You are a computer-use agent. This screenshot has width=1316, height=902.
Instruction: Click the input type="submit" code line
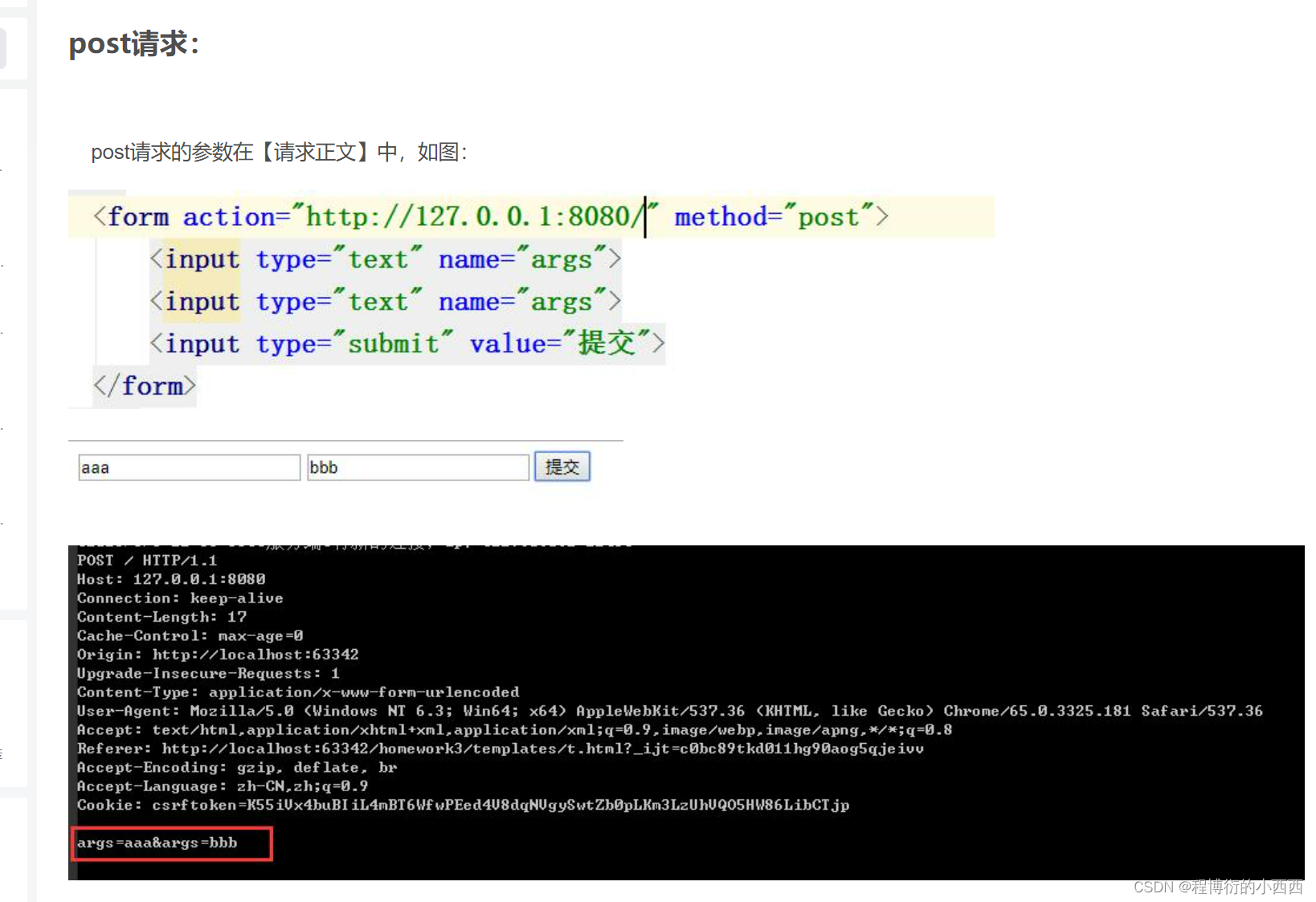(x=407, y=344)
